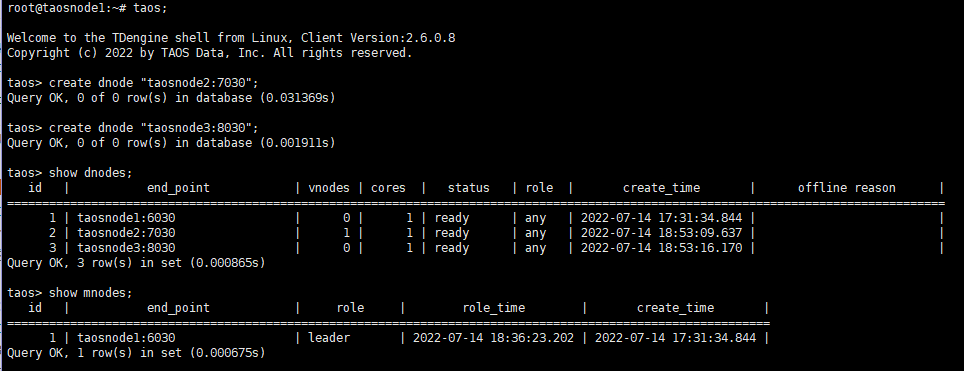Click the 'show dnodes;' command

point(90,173)
